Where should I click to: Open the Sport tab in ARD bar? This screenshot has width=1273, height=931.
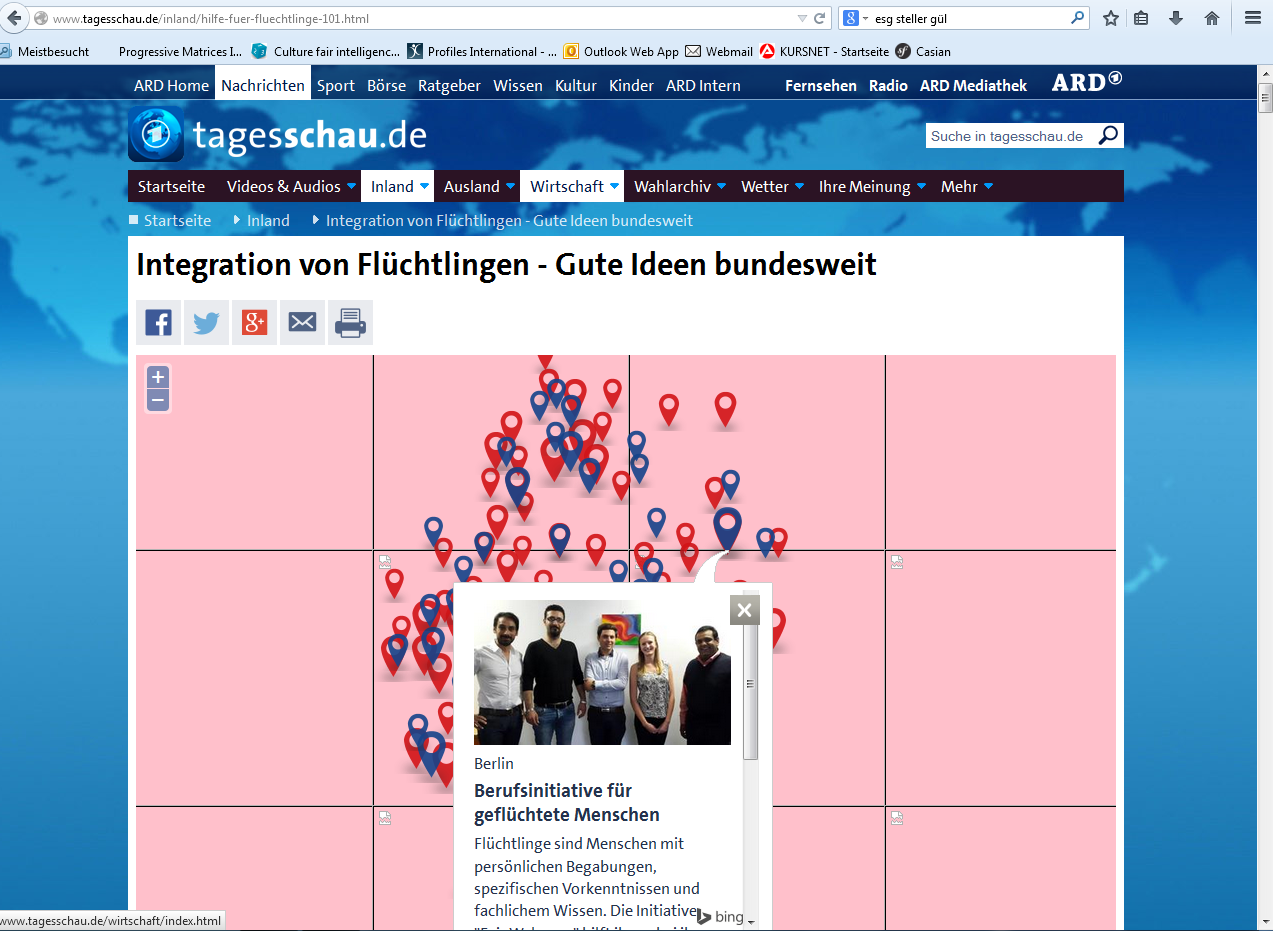point(336,85)
